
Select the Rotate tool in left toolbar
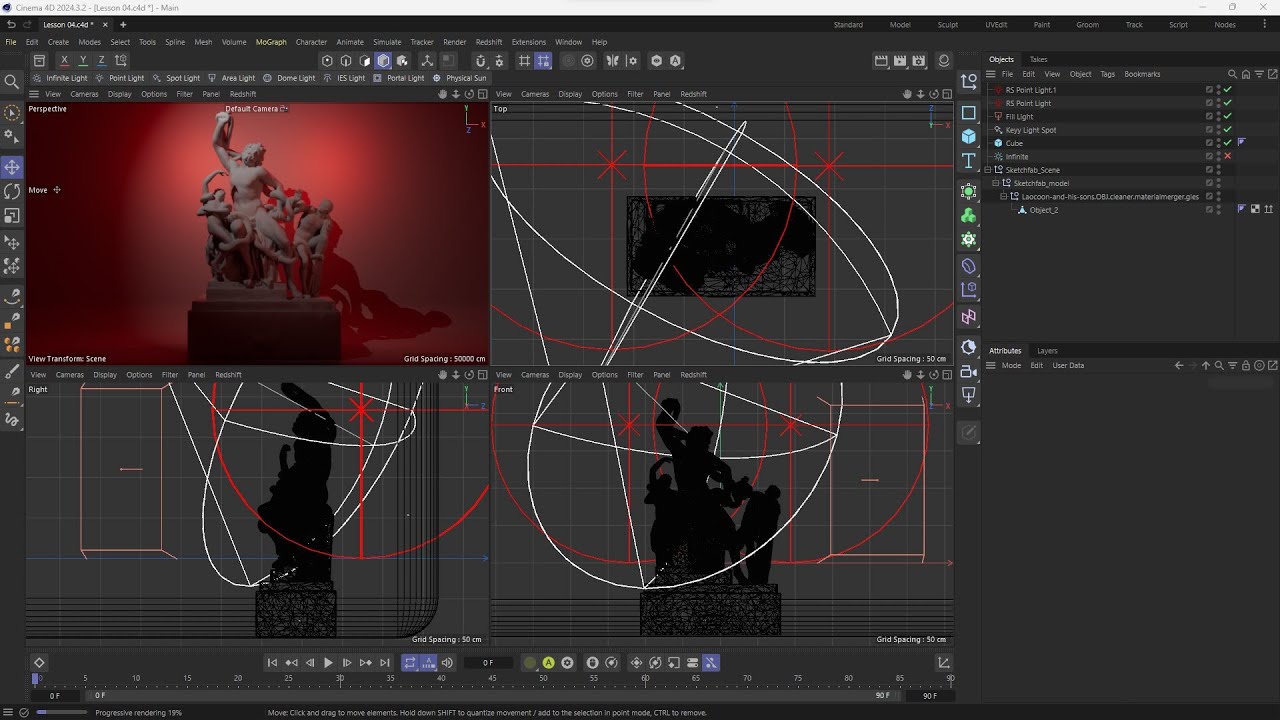click(x=12, y=191)
